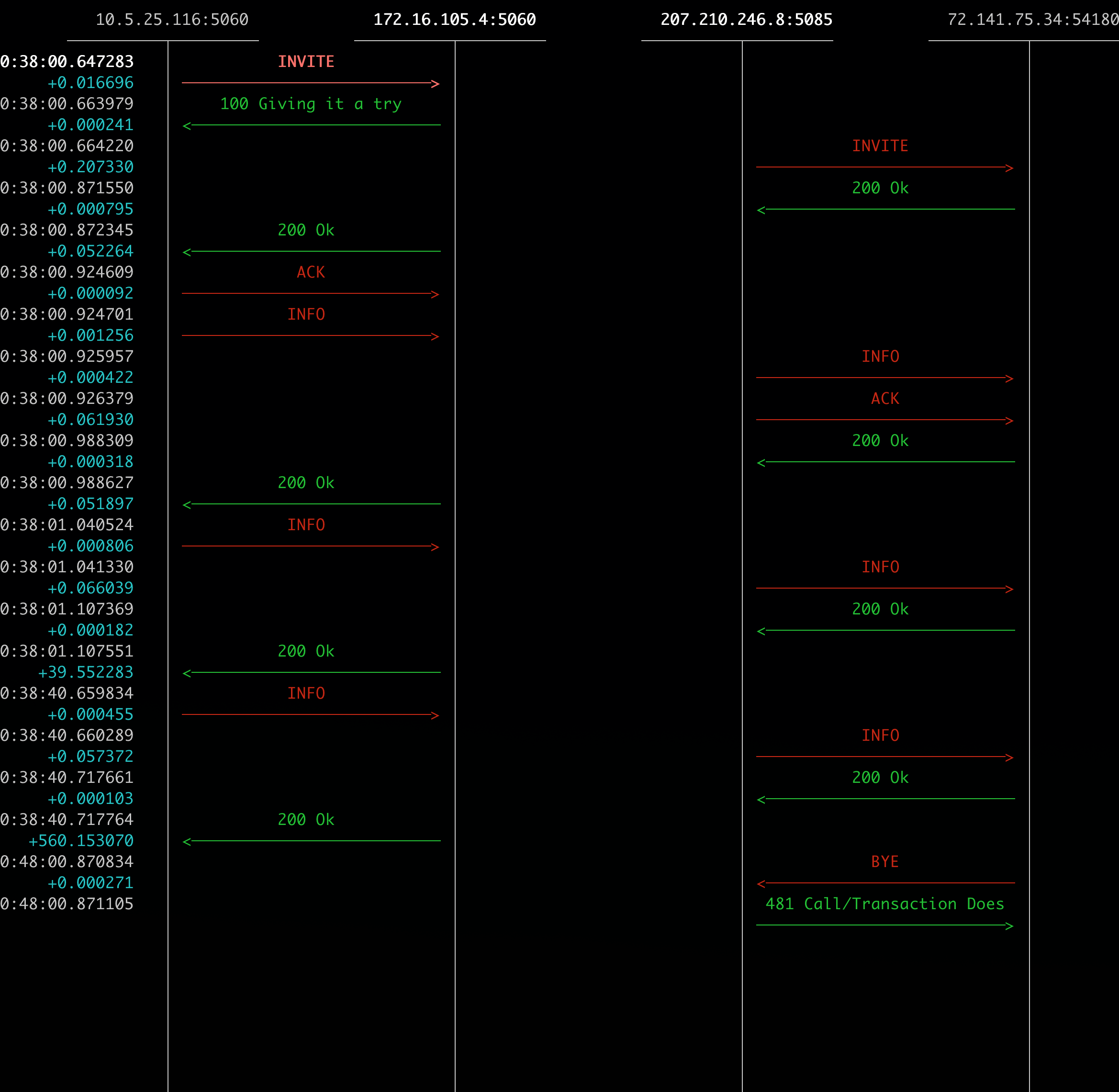This screenshot has width=1119, height=1092.
Task: Click column header 207.210.246.8:5085
Action: pyautogui.click(x=746, y=20)
